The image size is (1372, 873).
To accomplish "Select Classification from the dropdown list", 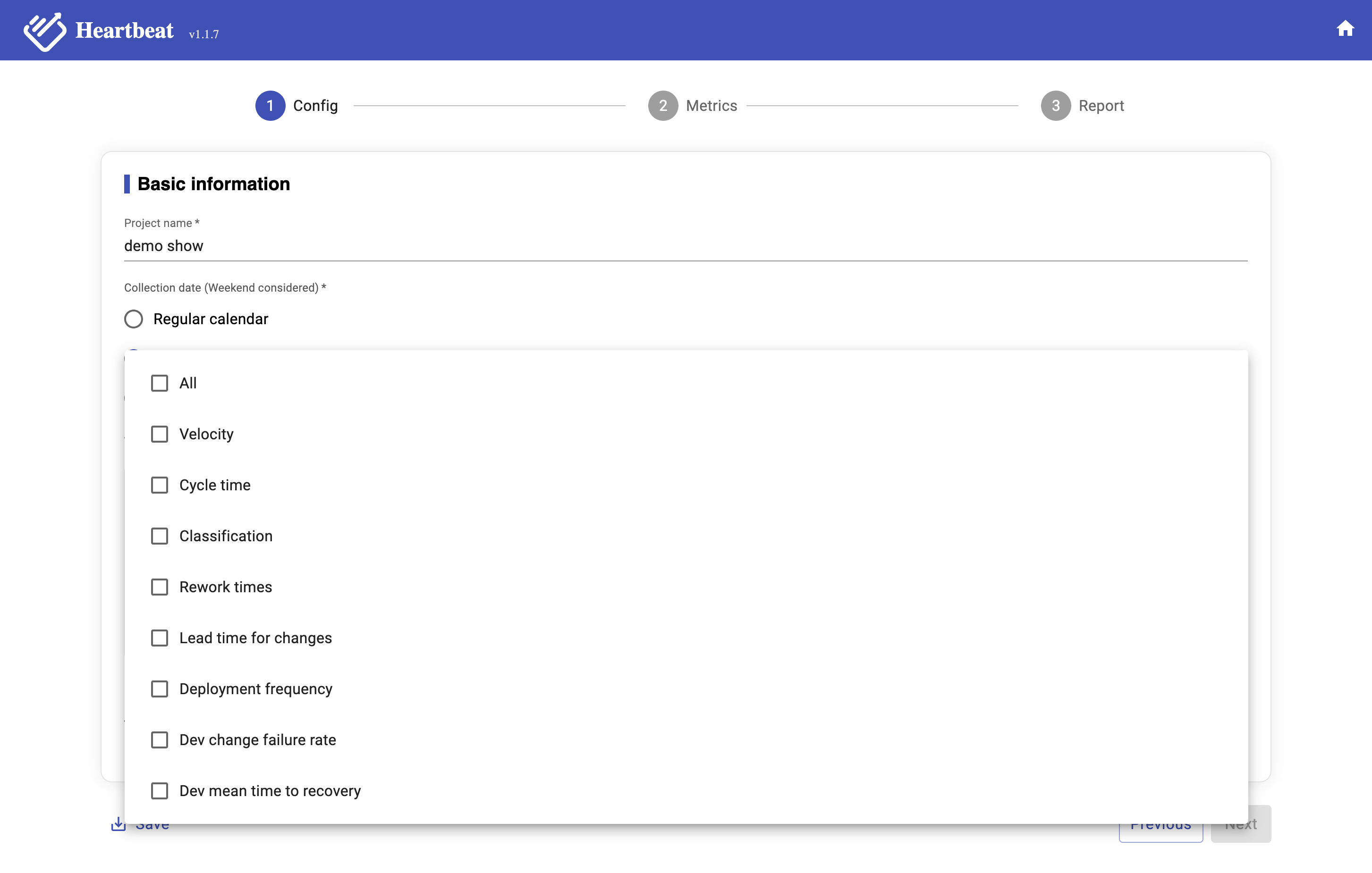I will pos(226,536).
